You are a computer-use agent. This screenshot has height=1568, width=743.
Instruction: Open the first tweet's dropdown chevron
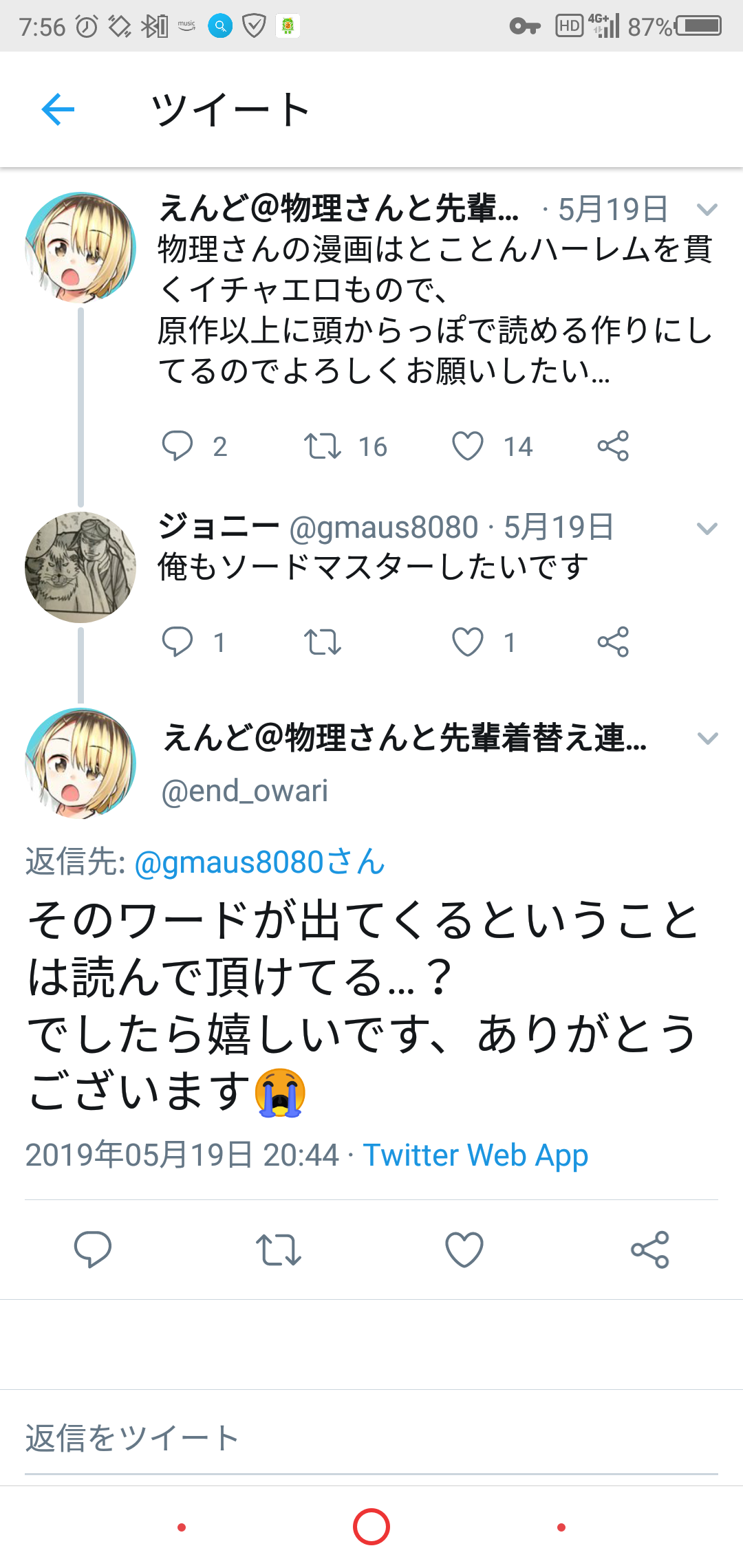click(707, 209)
